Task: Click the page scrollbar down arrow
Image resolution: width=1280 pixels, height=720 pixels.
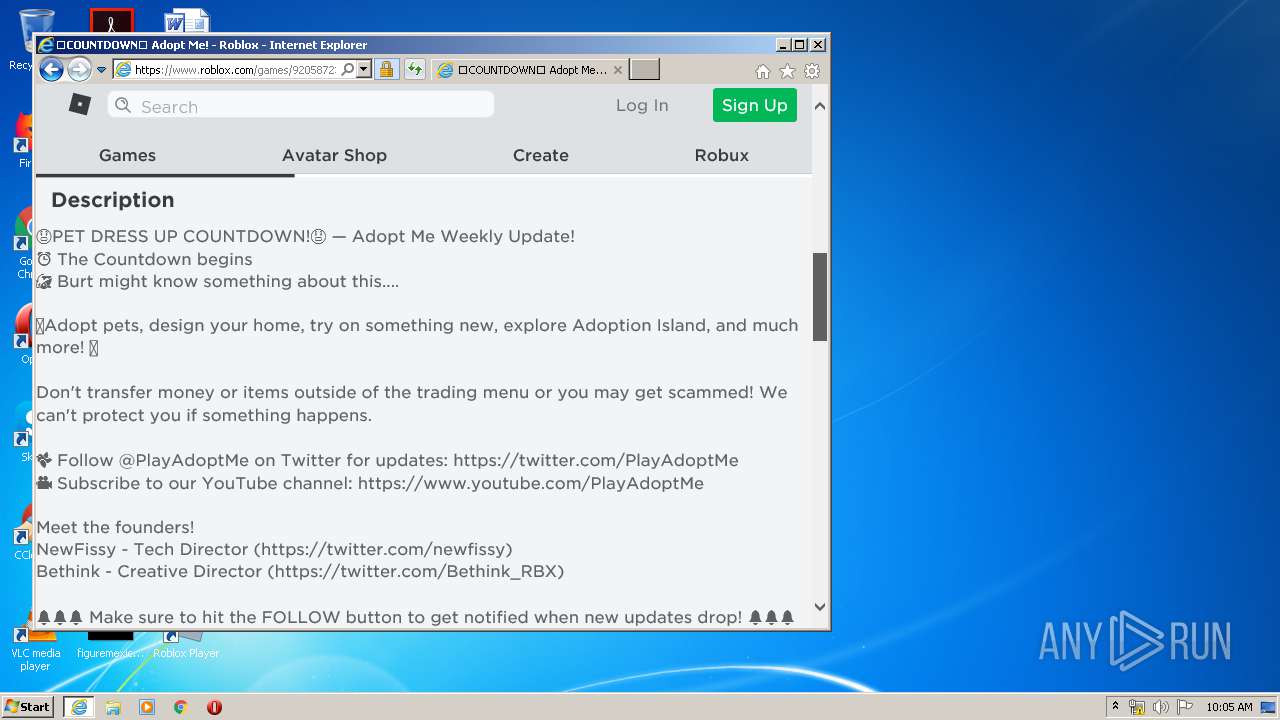Action: coord(820,606)
